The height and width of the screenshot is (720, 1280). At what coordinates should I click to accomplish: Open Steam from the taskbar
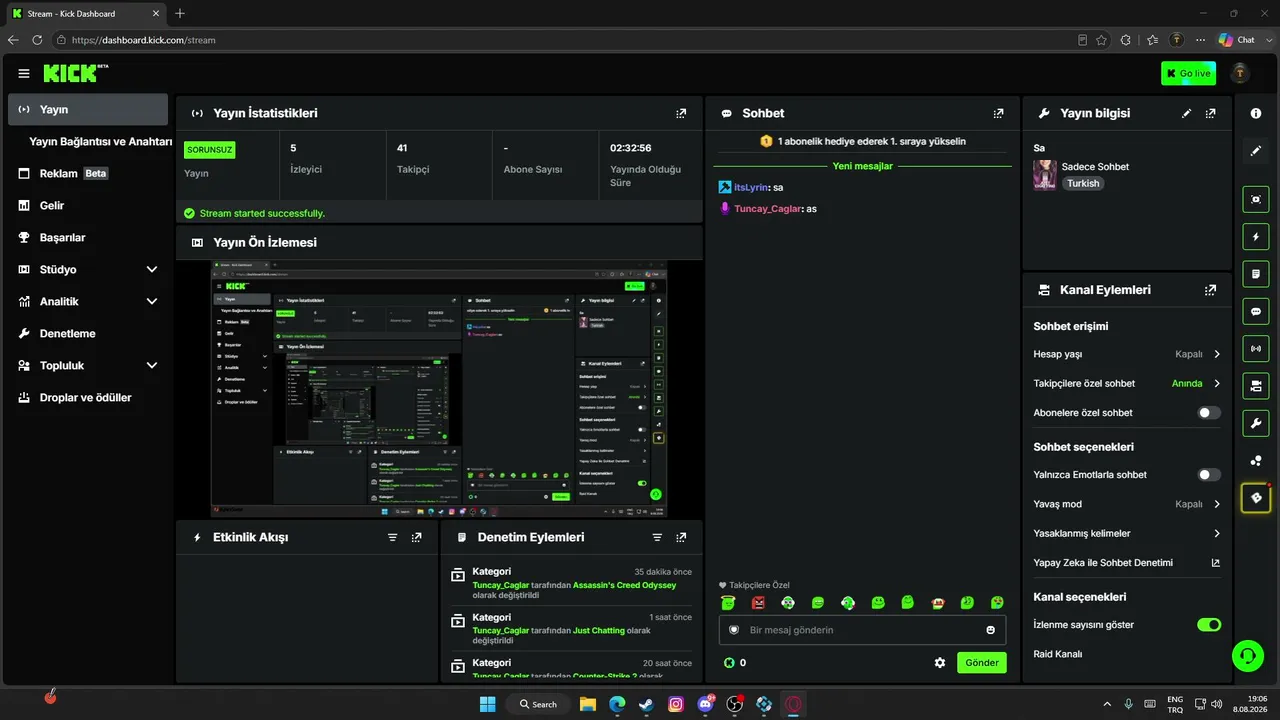click(646, 704)
